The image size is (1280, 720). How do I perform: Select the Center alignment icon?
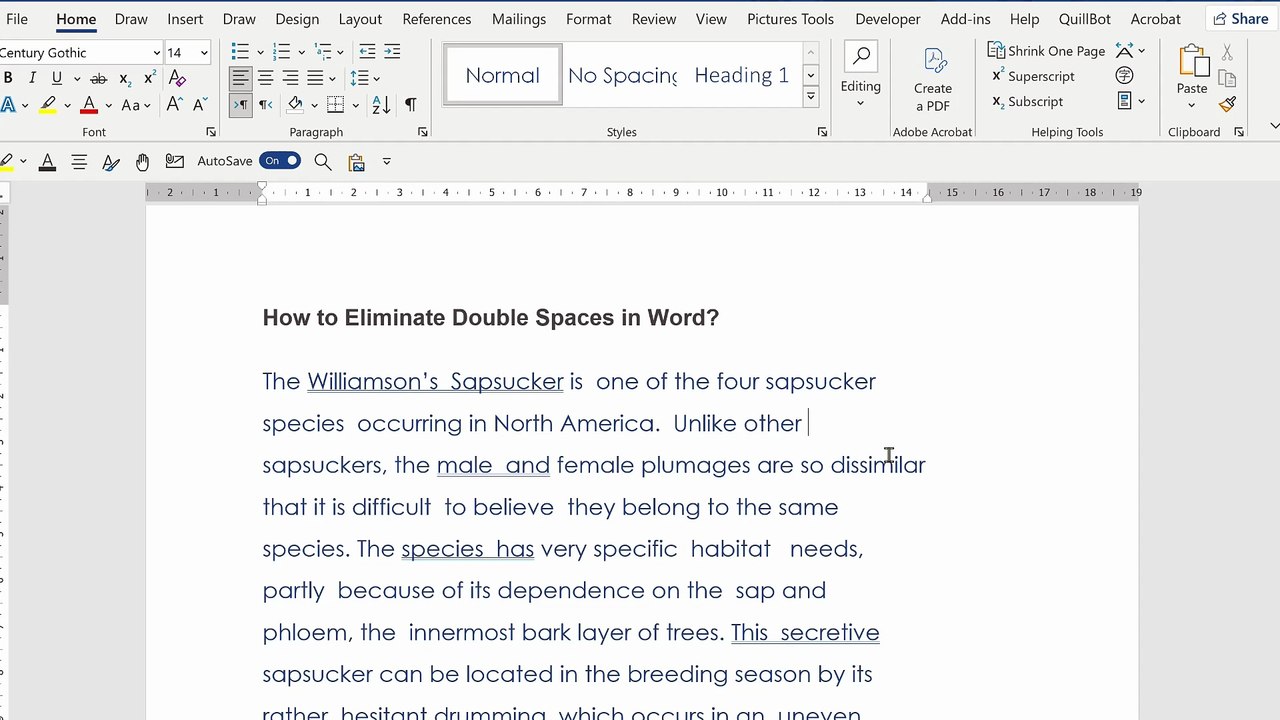(x=265, y=78)
